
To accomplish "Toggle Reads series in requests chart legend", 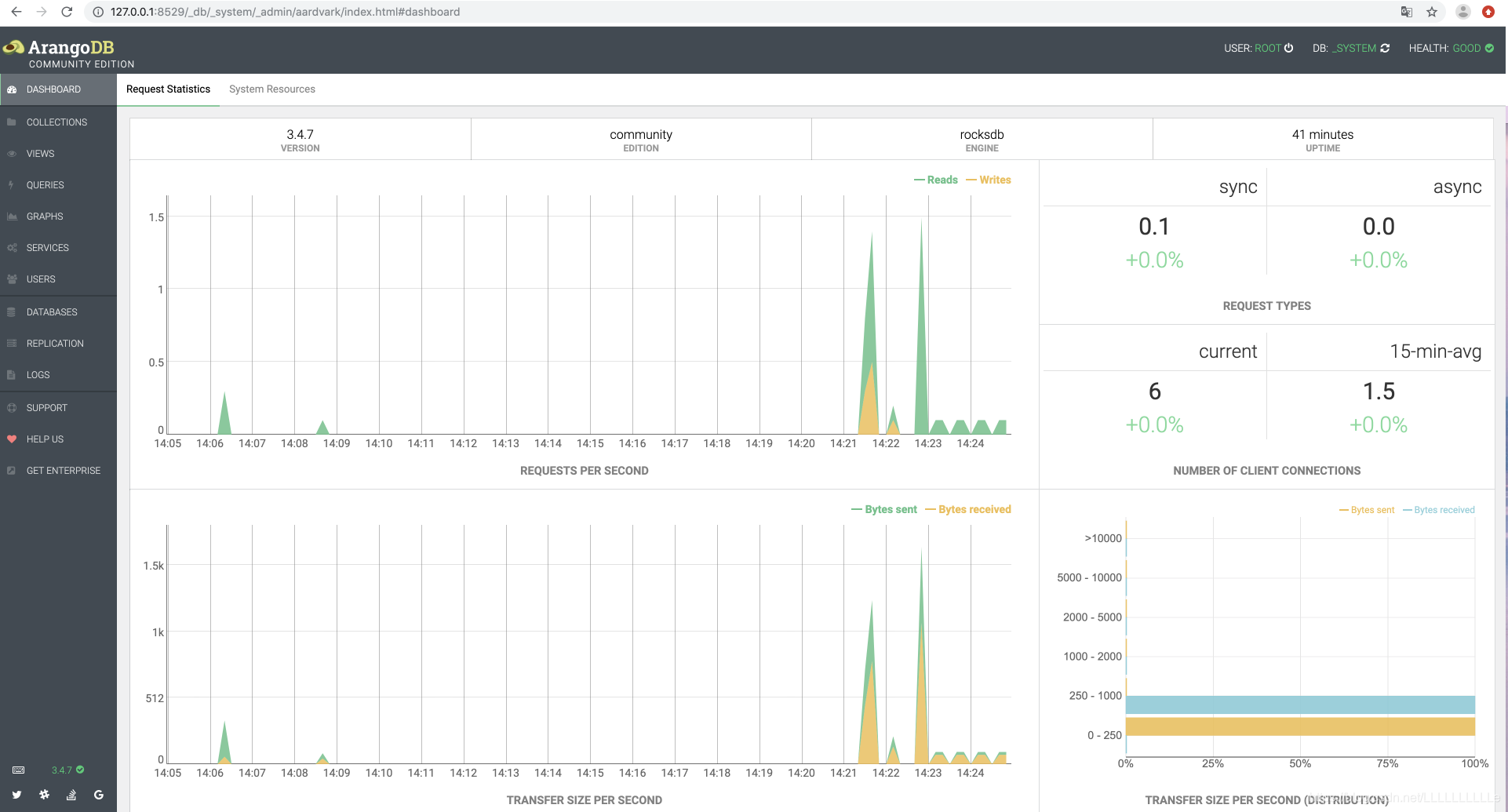I will point(936,180).
